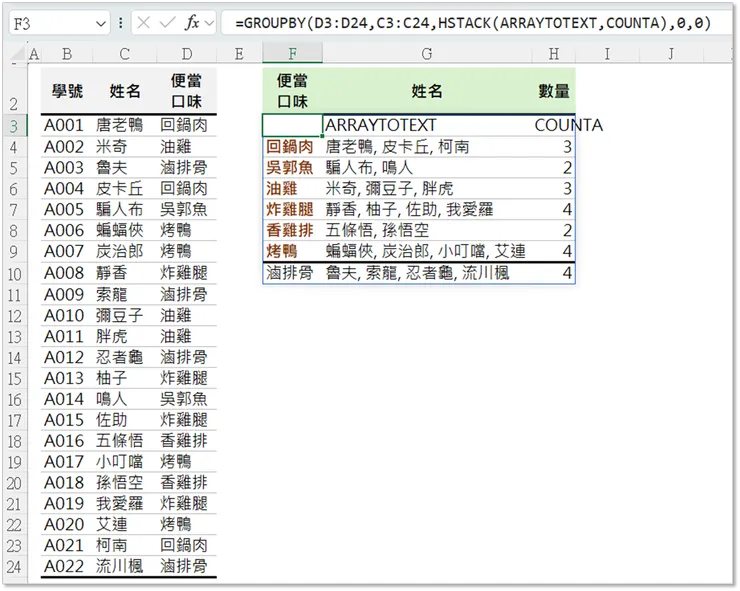740x591 pixels.
Task: Select column C header
Action: (125, 54)
